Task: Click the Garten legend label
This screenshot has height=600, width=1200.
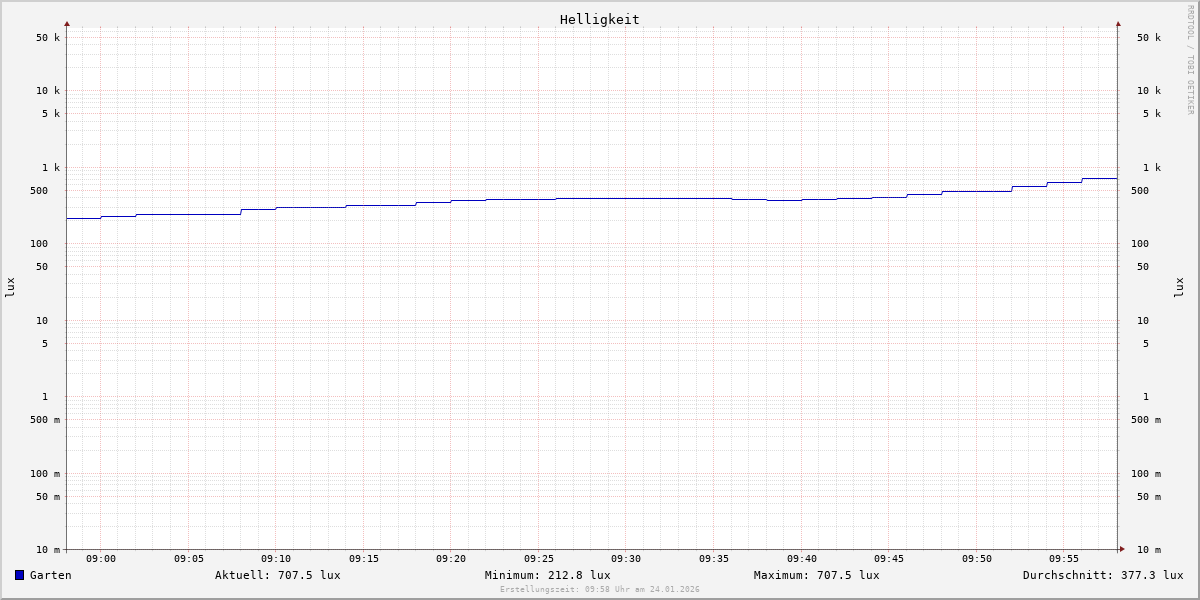Action: [50, 575]
